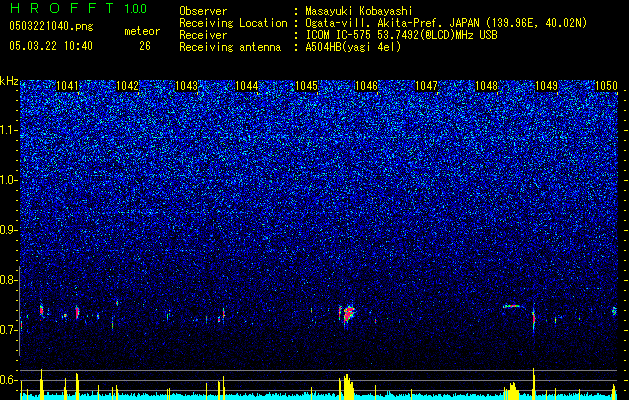Select the ICOM IC-575 53.7492 MHz receiver text
The width and height of the screenshot is (629, 400).
[401, 35]
